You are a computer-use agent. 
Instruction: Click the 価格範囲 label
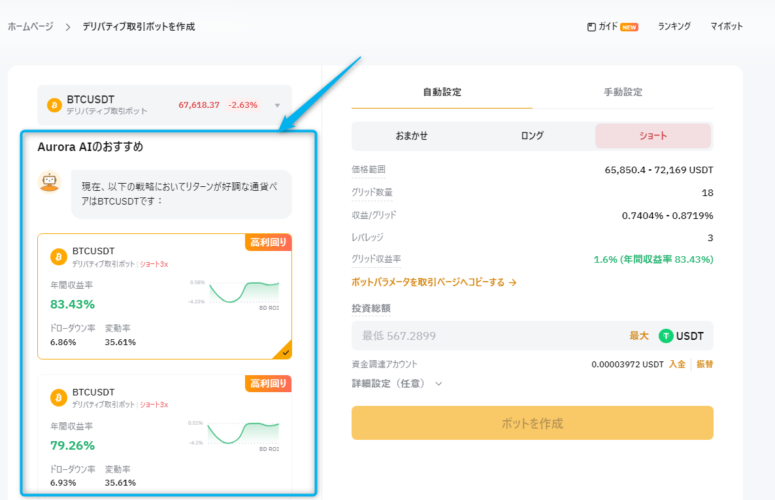click(x=368, y=169)
